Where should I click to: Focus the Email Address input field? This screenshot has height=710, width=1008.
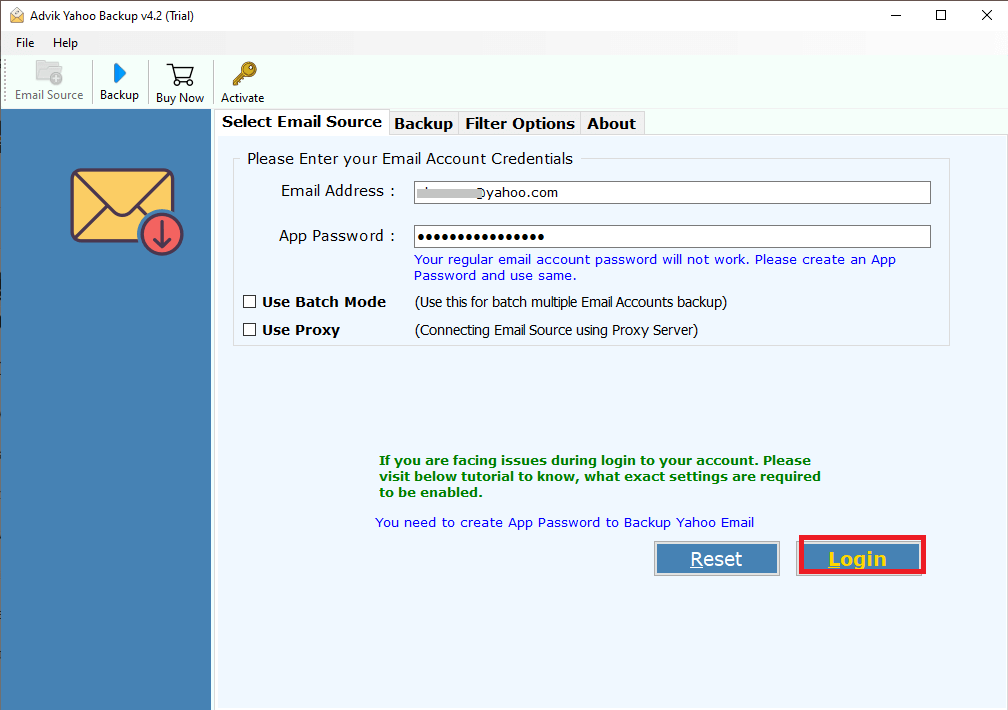point(672,192)
